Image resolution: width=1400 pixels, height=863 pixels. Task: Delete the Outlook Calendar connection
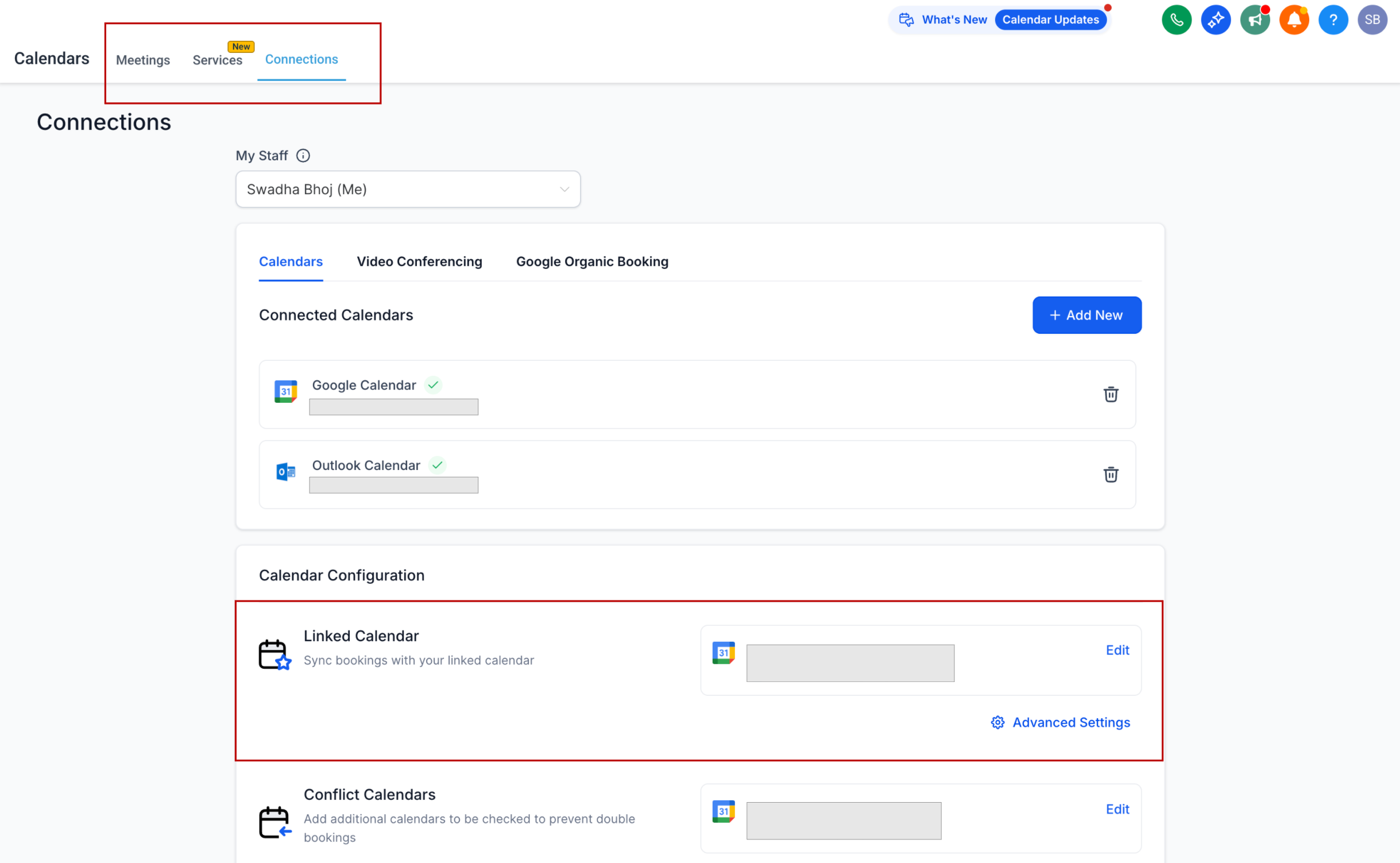pyautogui.click(x=1110, y=475)
